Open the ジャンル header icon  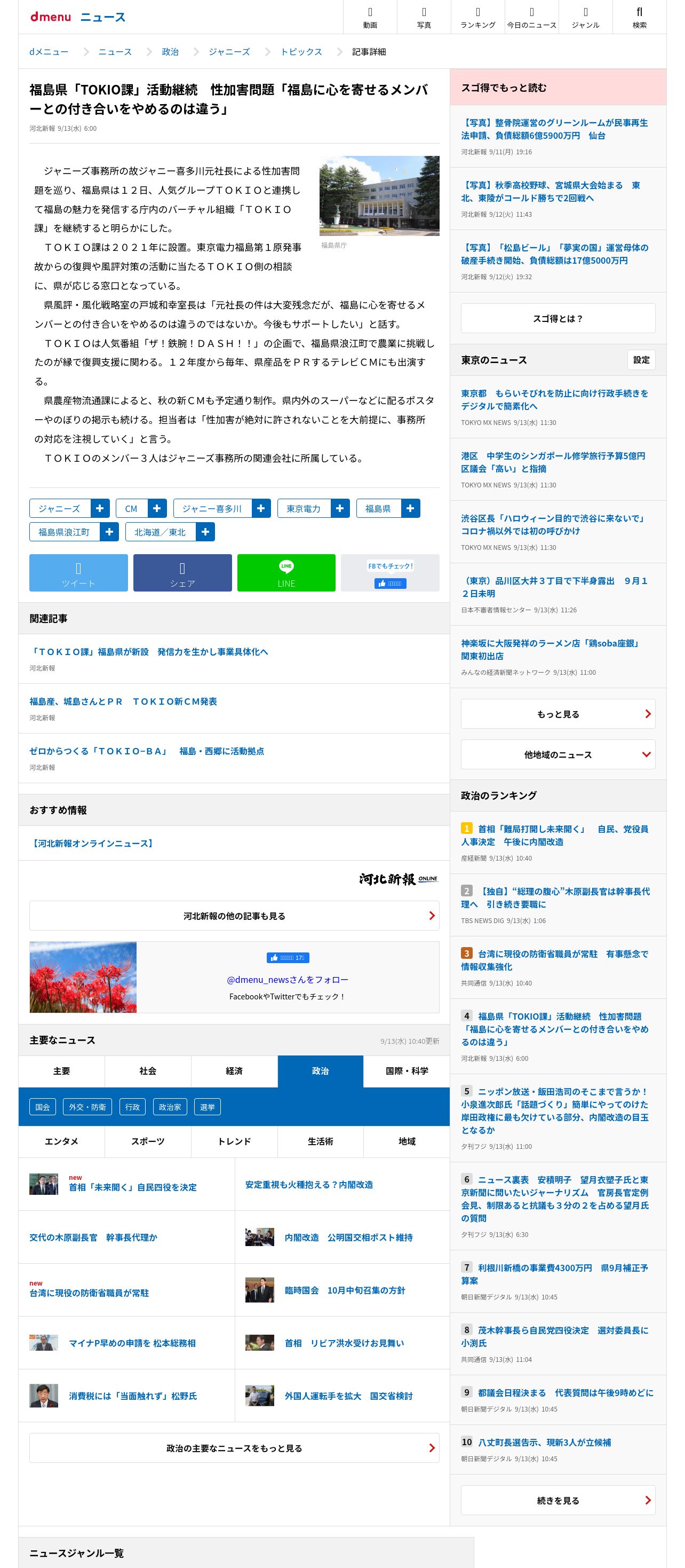pyautogui.click(x=585, y=17)
